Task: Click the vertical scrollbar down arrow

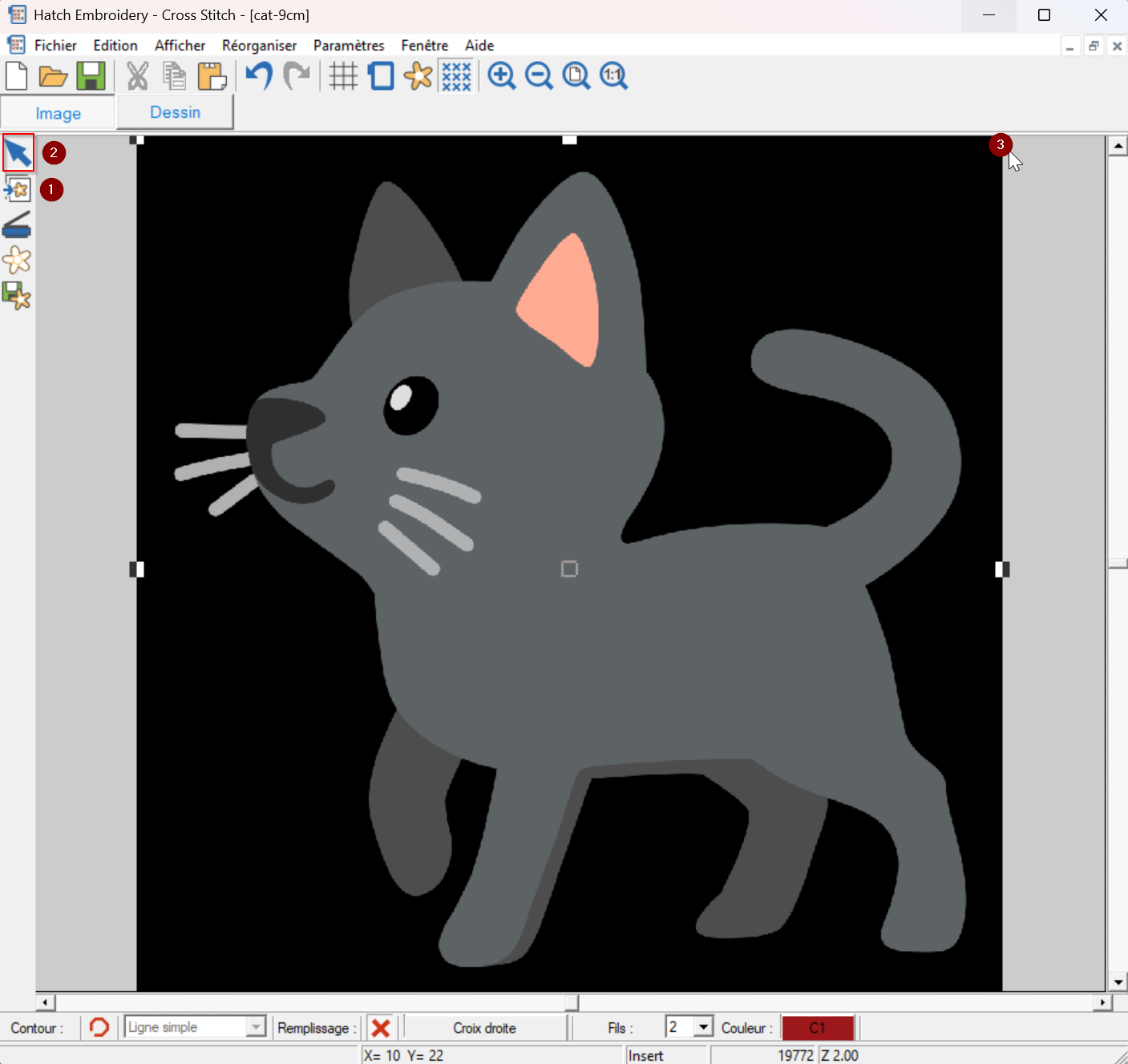Action: coord(1118,982)
